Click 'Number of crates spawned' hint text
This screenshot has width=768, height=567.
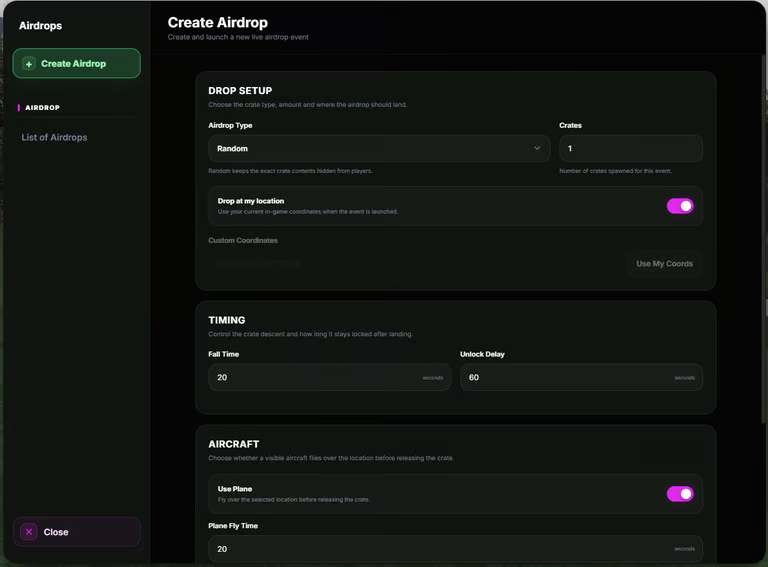(x=615, y=171)
